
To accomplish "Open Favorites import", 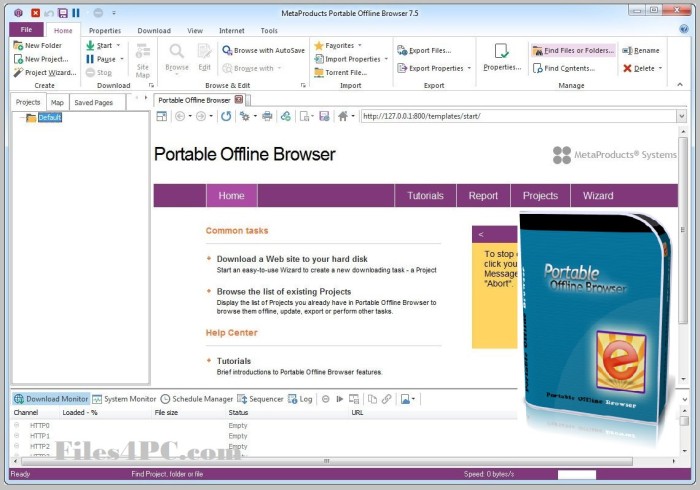I will pyautogui.click(x=334, y=46).
